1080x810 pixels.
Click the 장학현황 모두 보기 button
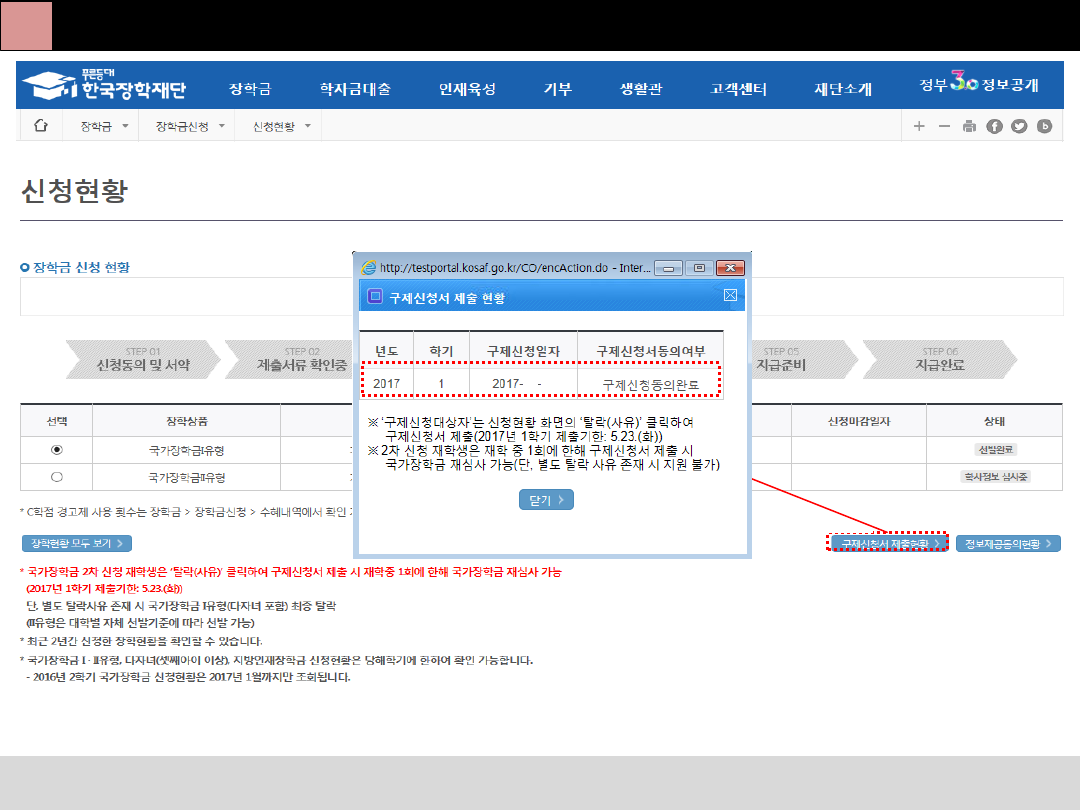click(x=77, y=543)
